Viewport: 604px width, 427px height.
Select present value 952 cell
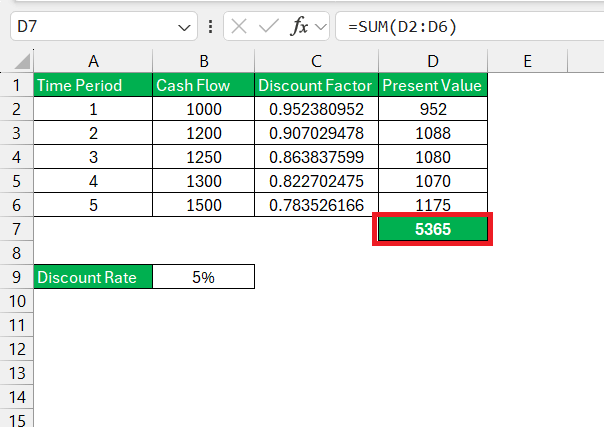point(433,109)
